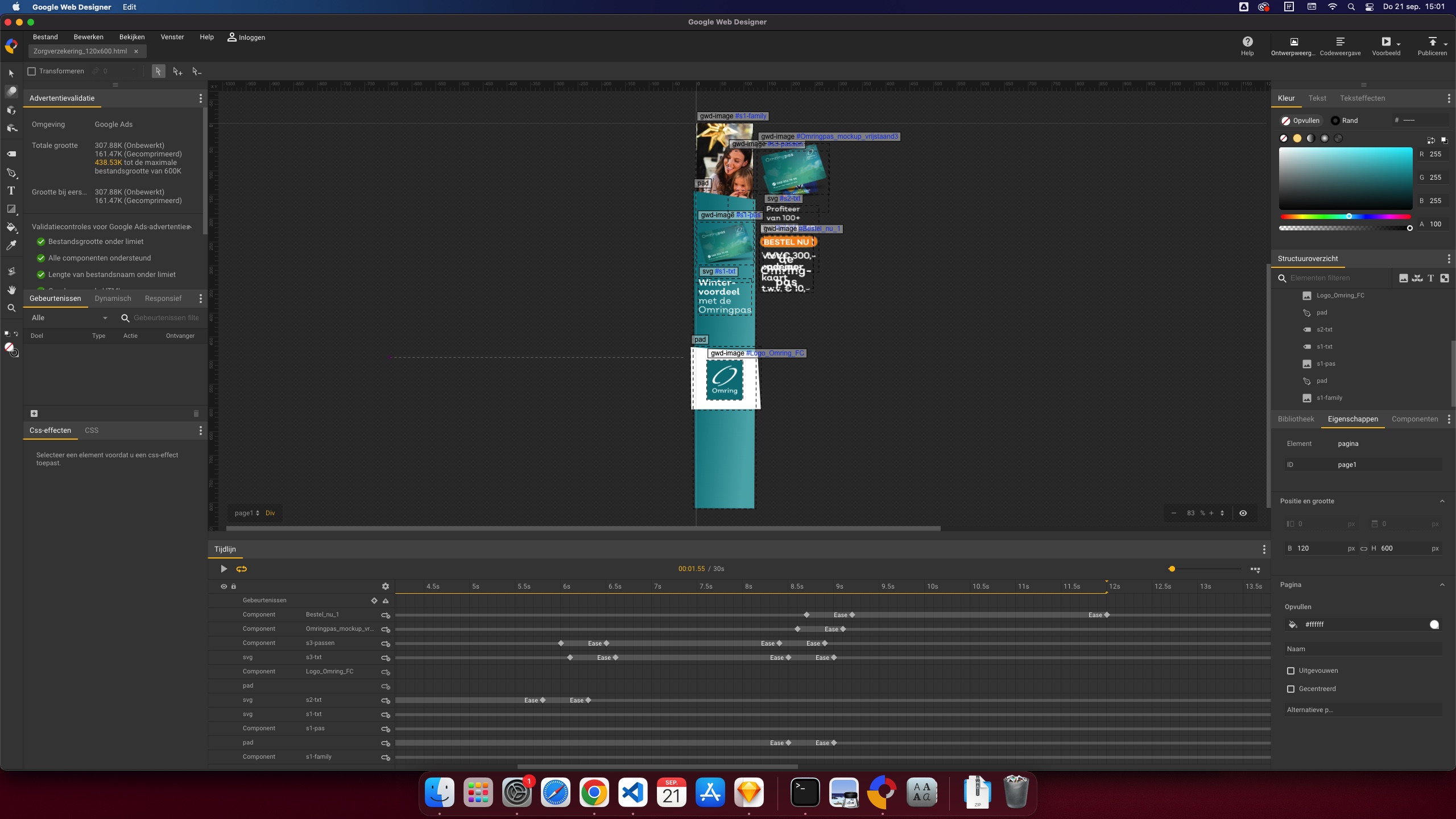Open the Bekijken menu
The image size is (1456, 819).
click(x=132, y=37)
